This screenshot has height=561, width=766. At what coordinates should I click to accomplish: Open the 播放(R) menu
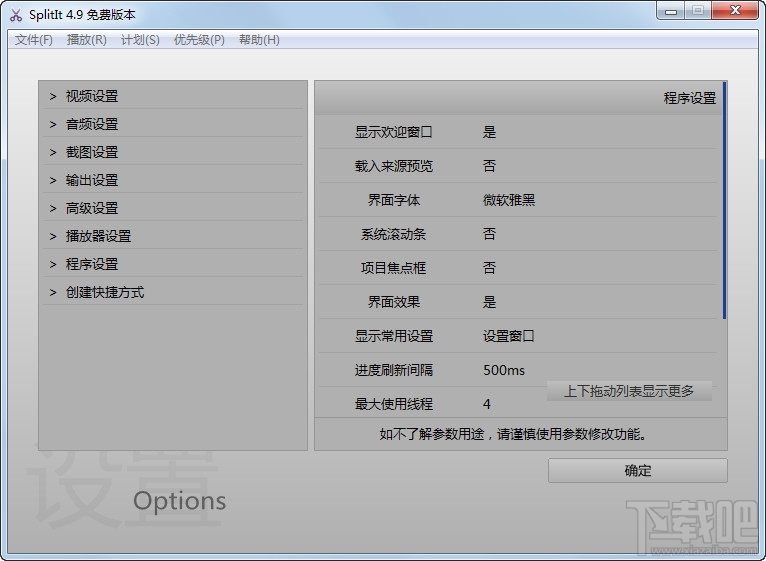[86, 40]
